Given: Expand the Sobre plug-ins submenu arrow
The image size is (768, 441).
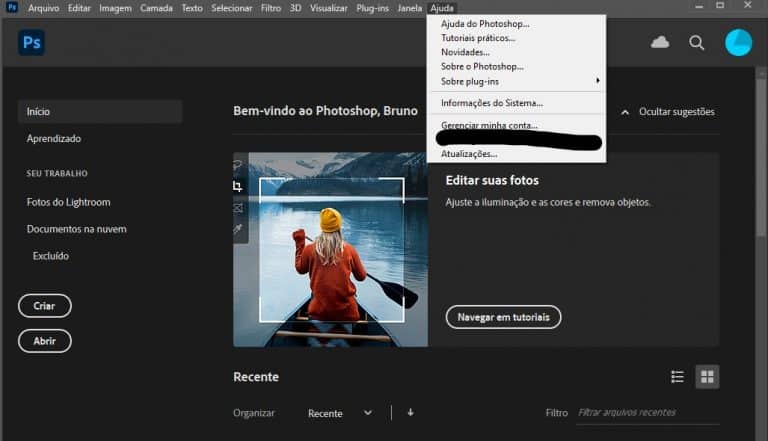Looking at the screenshot, I should [x=598, y=80].
